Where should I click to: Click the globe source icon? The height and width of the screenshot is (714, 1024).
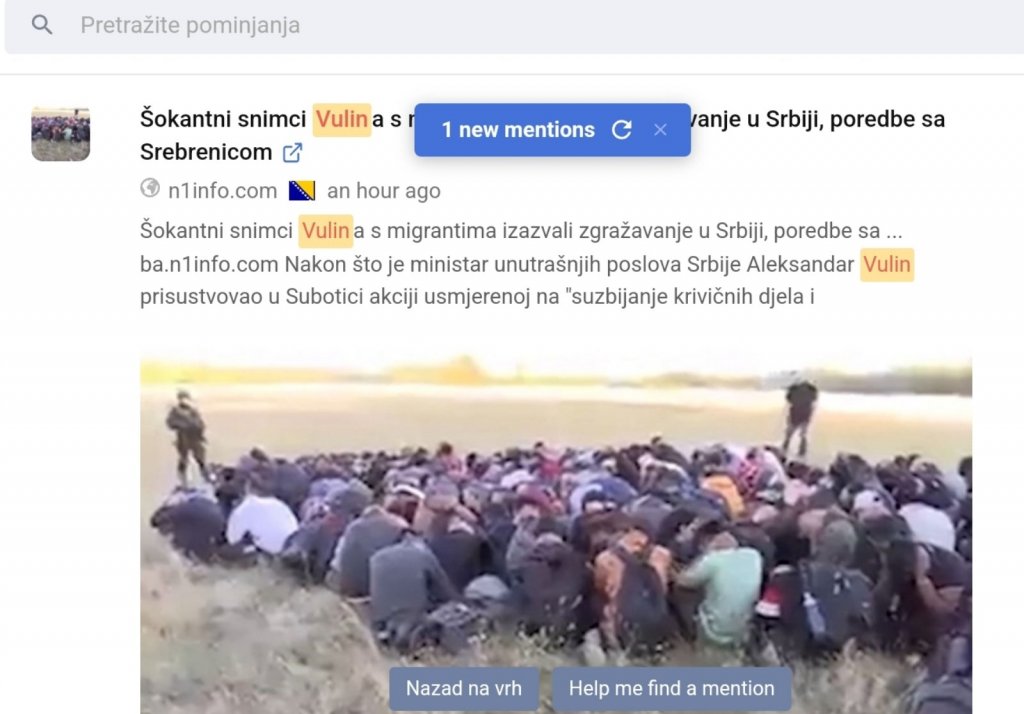pos(150,188)
